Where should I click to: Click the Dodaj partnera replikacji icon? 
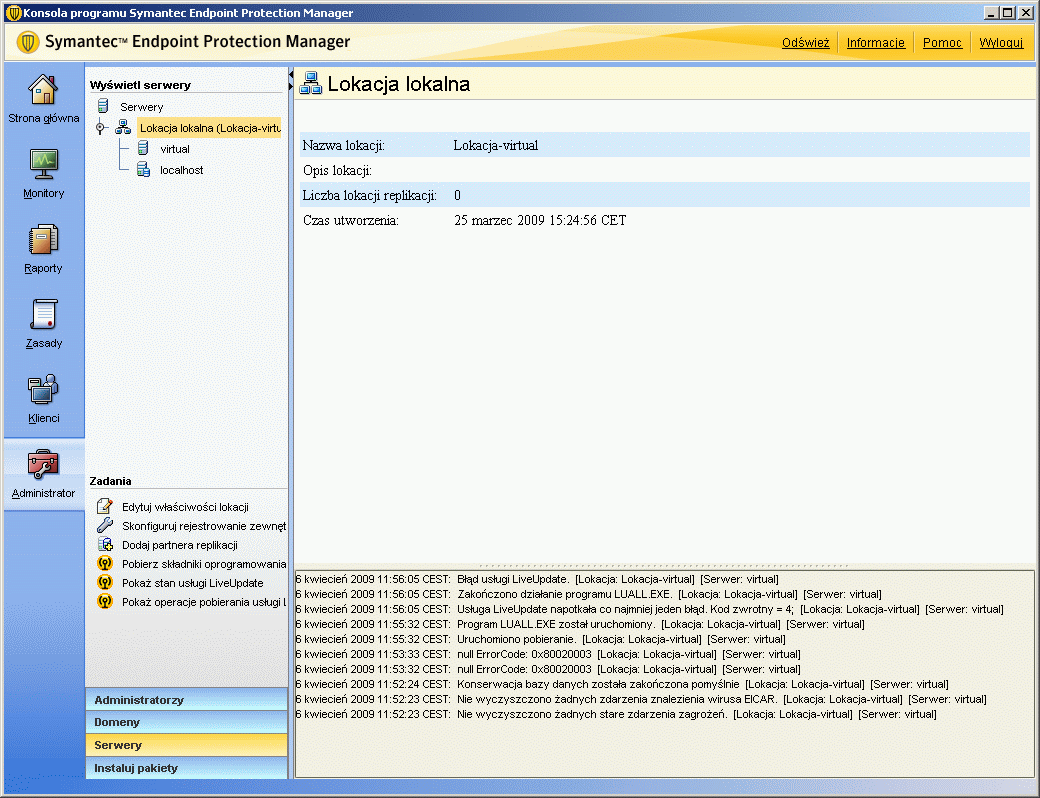point(105,545)
